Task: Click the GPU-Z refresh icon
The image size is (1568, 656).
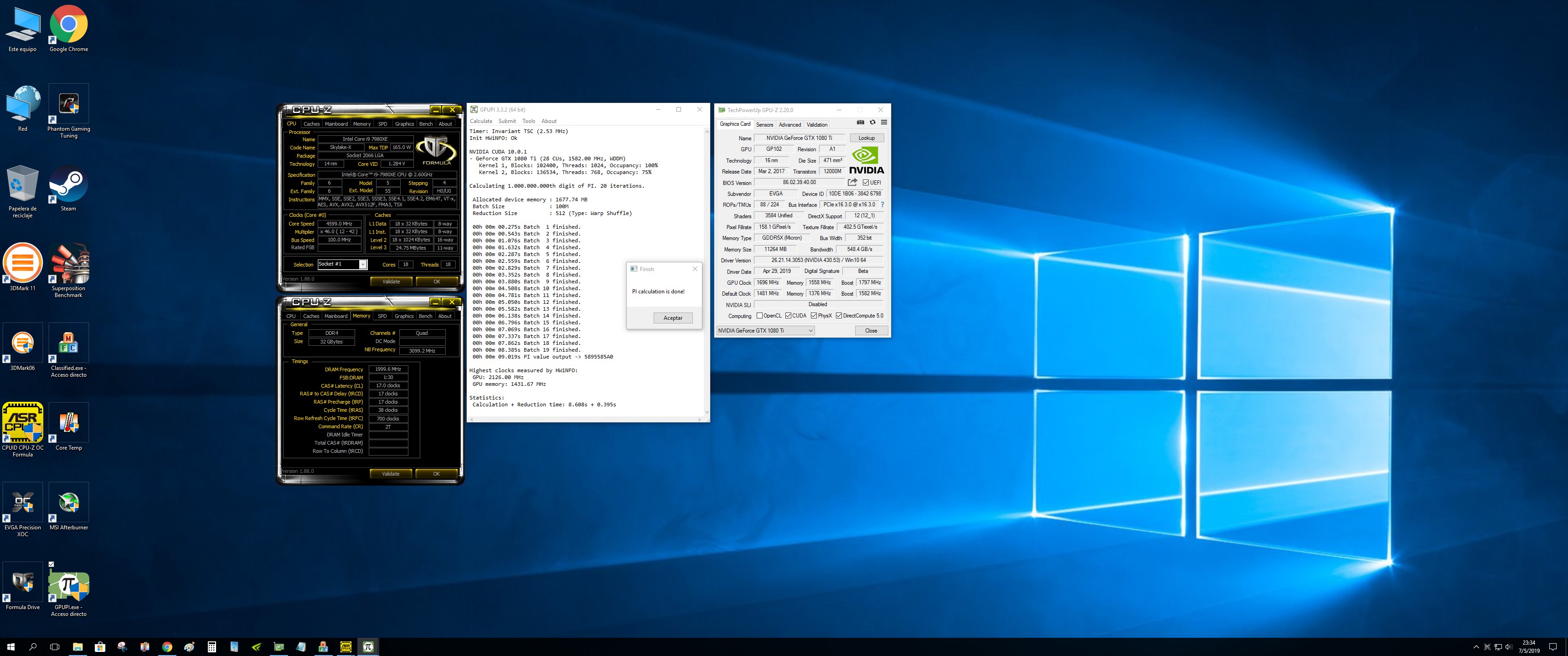Action: pyautogui.click(x=872, y=122)
